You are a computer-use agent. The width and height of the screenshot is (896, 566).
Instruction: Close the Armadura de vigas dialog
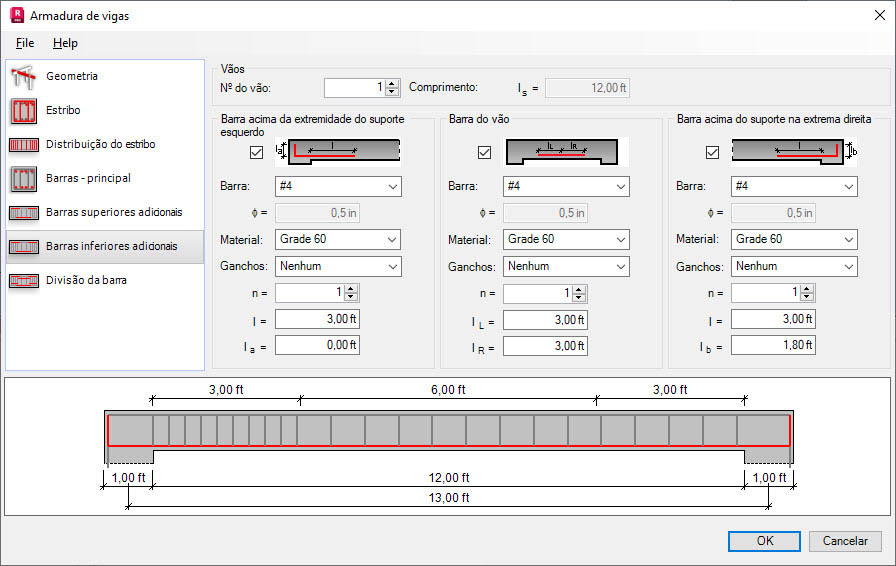click(x=880, y=15)
